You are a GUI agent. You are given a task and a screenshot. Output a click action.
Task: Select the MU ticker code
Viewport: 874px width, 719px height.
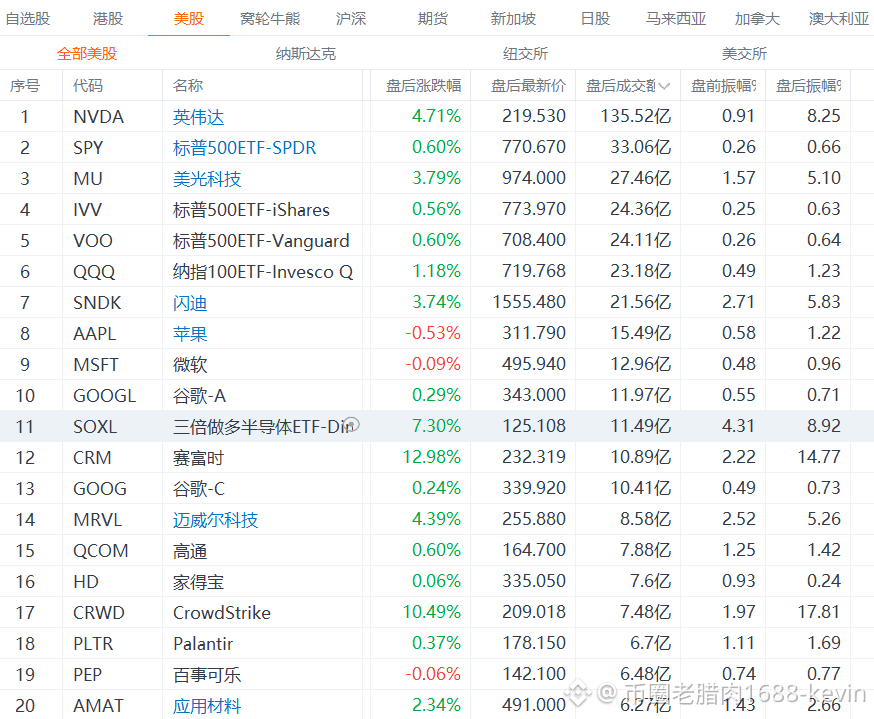[88, 179]
